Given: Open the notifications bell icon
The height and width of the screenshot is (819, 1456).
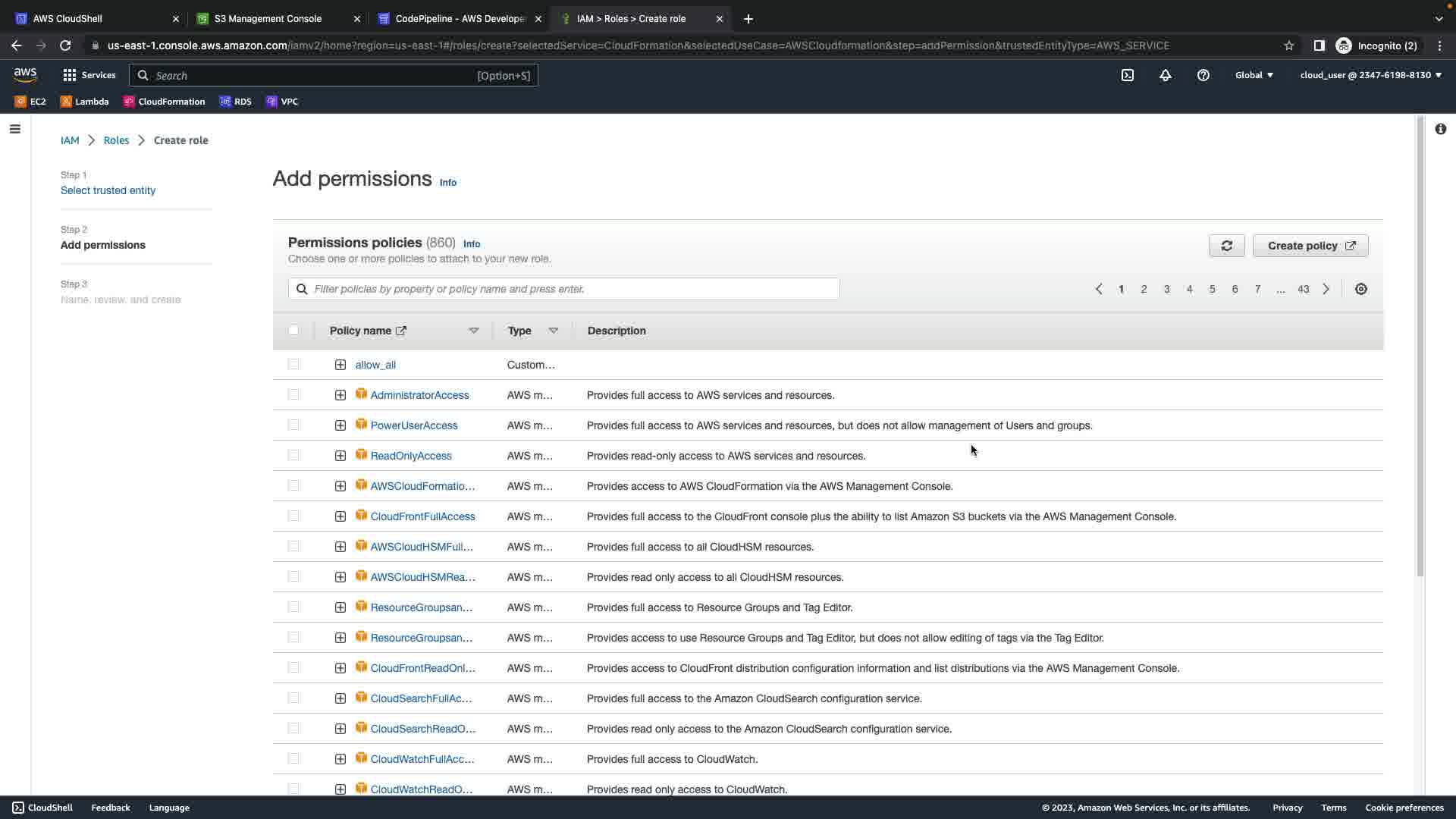Looking at the screenshot, I should click(x=1166, y=75).
